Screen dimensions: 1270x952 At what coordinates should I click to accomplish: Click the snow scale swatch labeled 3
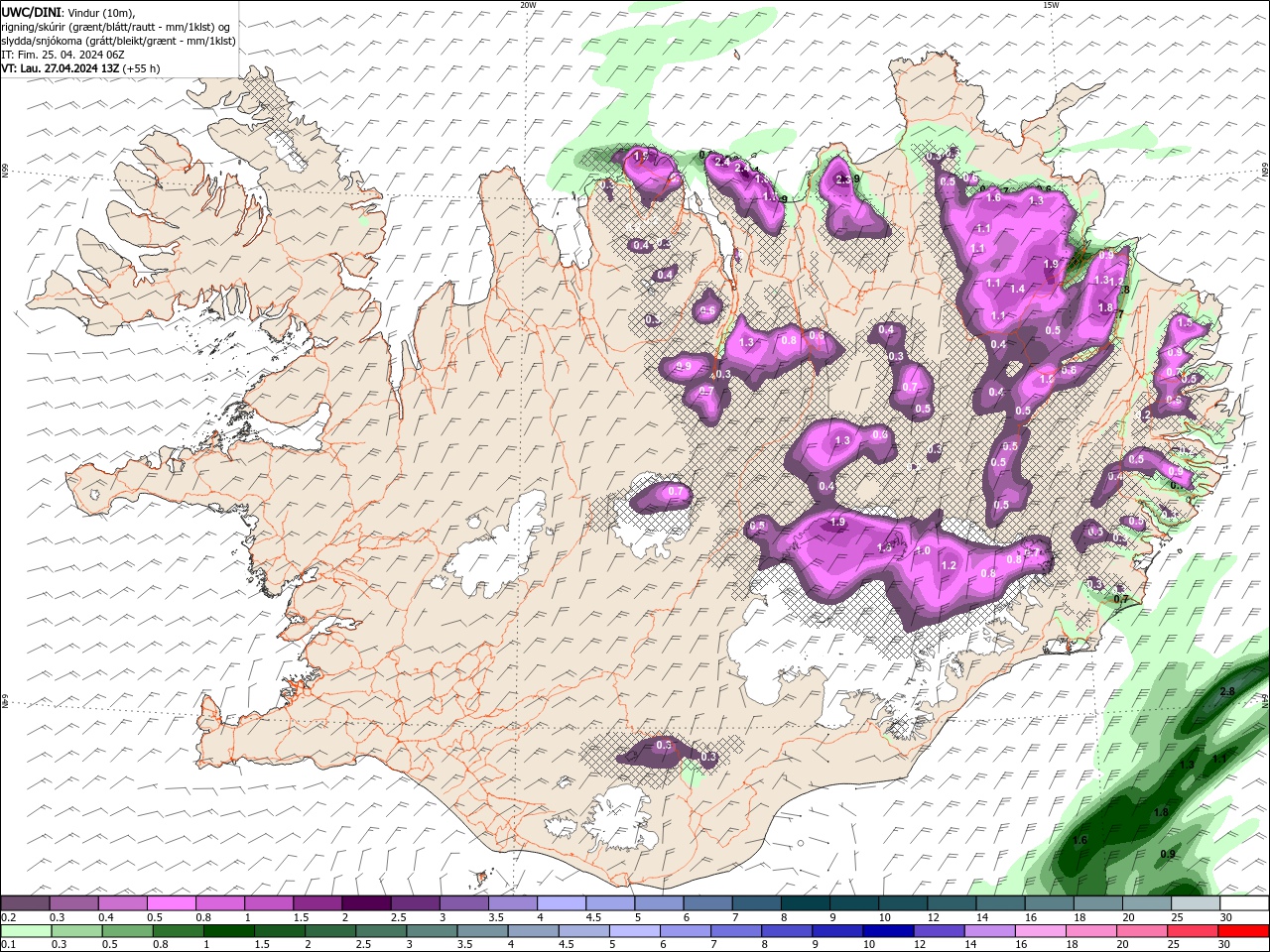click(x=464, y=903)
